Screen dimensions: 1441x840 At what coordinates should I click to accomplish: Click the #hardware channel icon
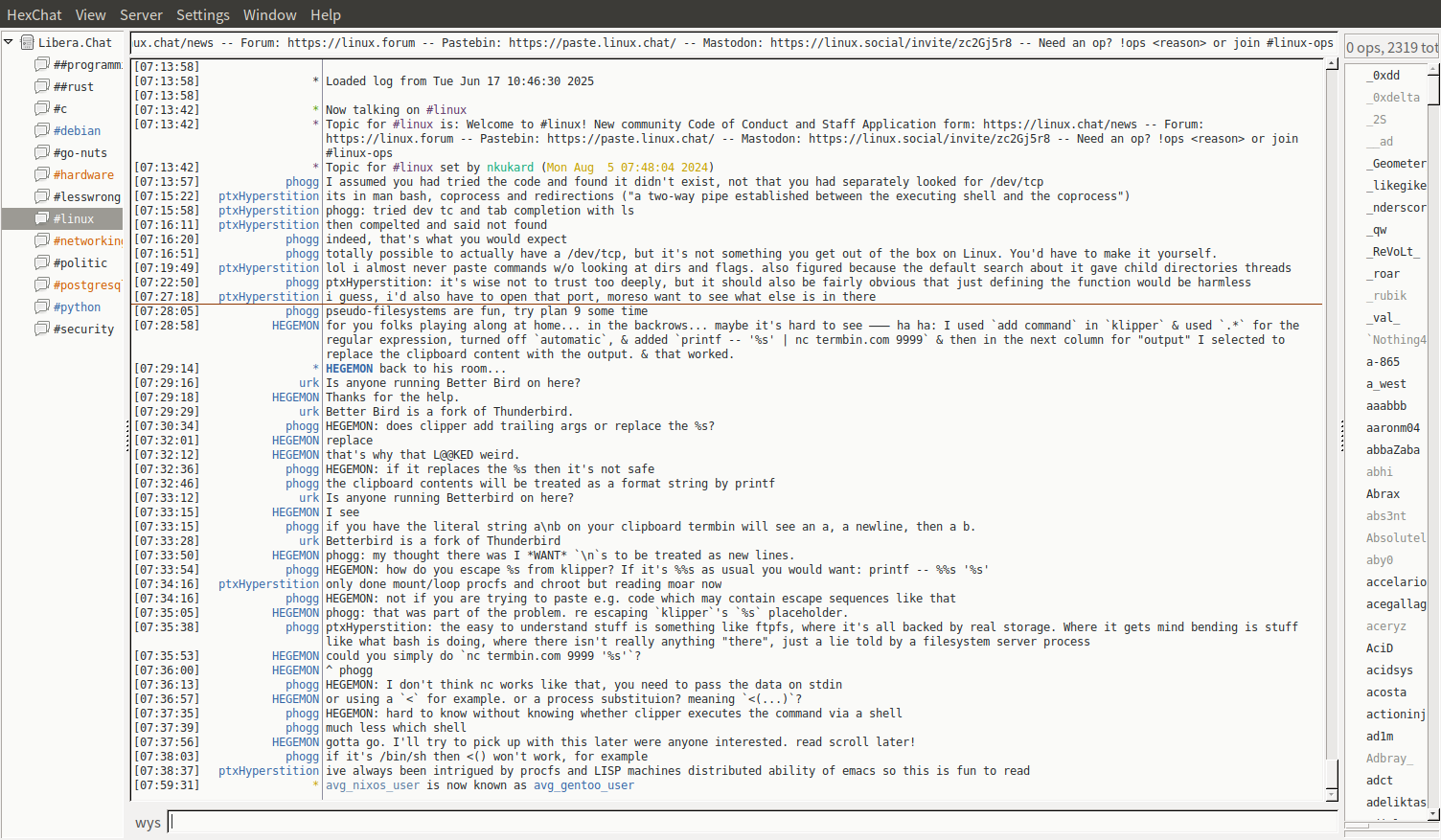pos(41,174)
